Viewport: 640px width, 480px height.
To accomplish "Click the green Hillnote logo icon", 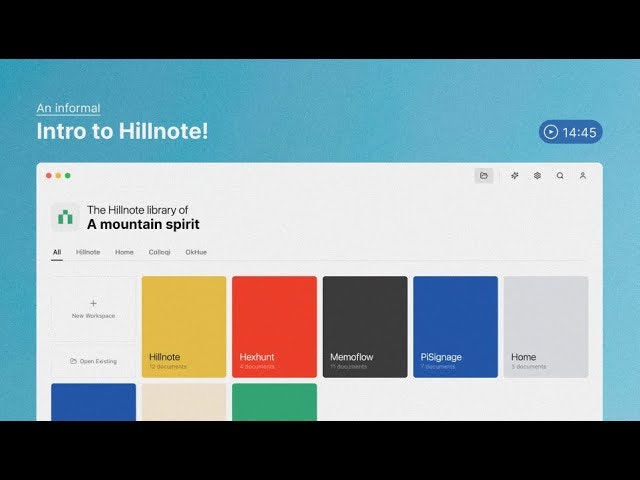I will [65, 217].
